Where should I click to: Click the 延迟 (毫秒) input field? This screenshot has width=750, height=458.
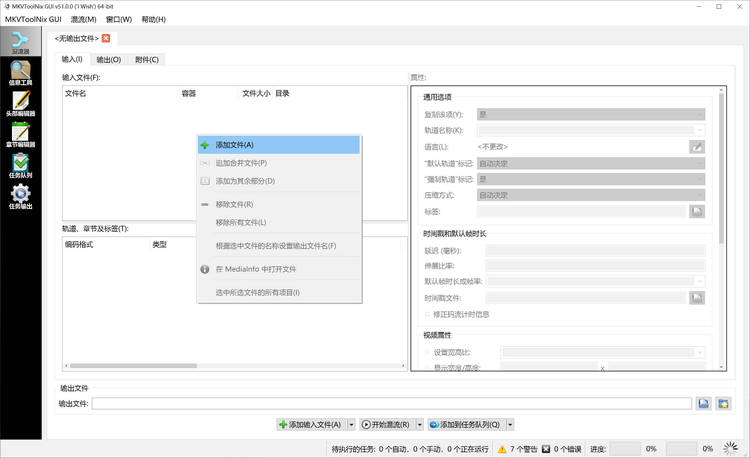pyautogui.click(x=596, y=251)
